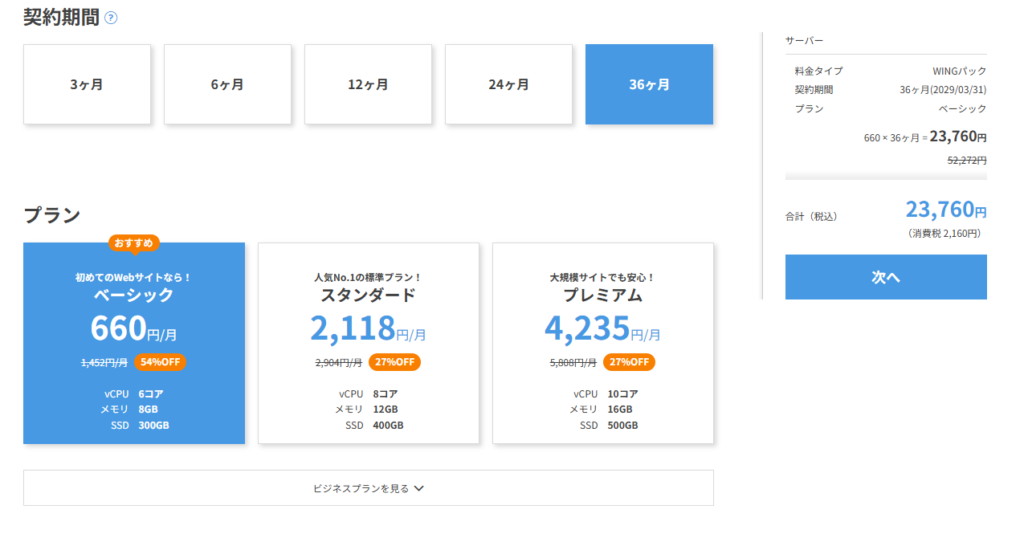Viewport: 1024px width, 542px height.
Task: Choose the 6ヶ月 contract period
Action: (228, 85)
